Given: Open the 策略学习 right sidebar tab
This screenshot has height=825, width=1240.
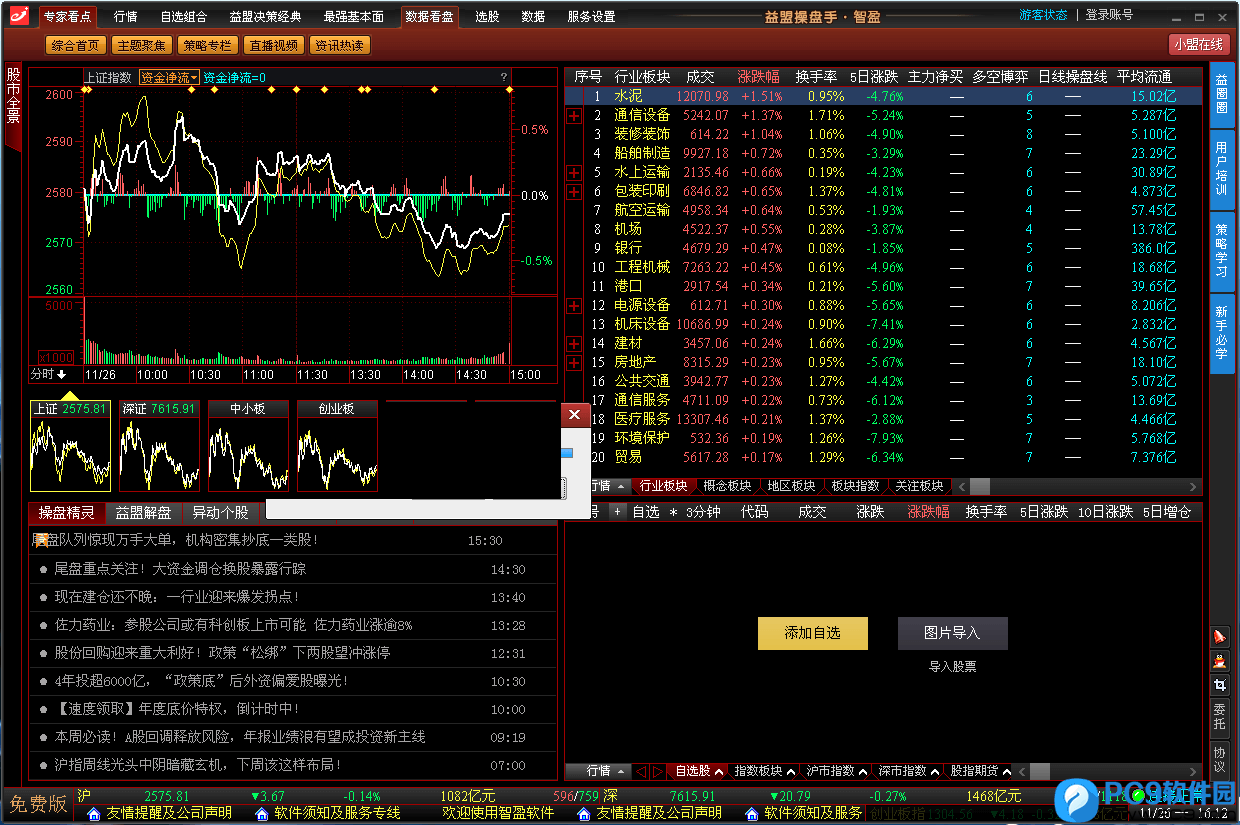Looking at the screenshot, I should (1222, 251).
